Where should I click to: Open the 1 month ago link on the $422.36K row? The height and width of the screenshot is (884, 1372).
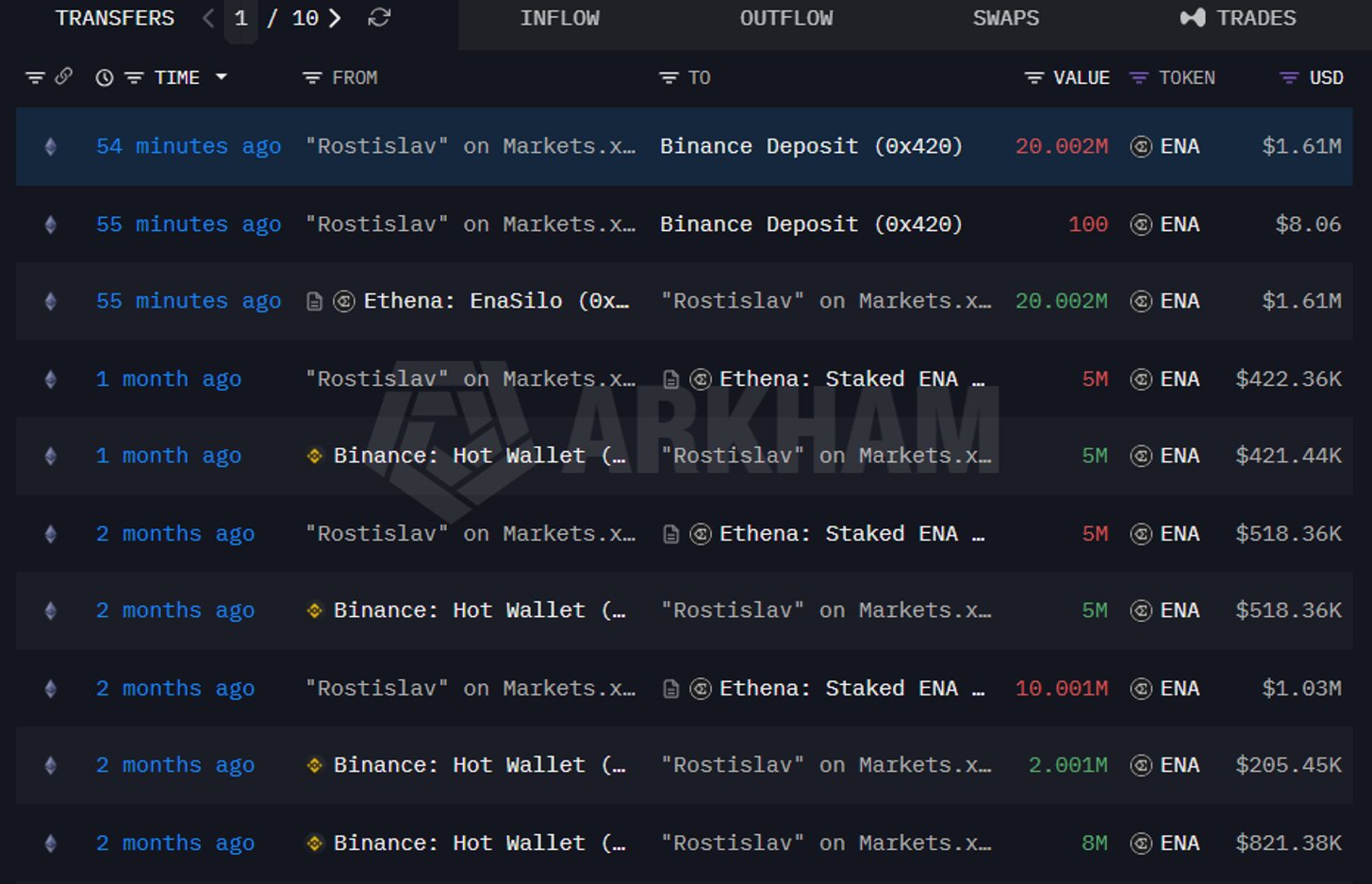pyautogui.click(x=169, y=379)
